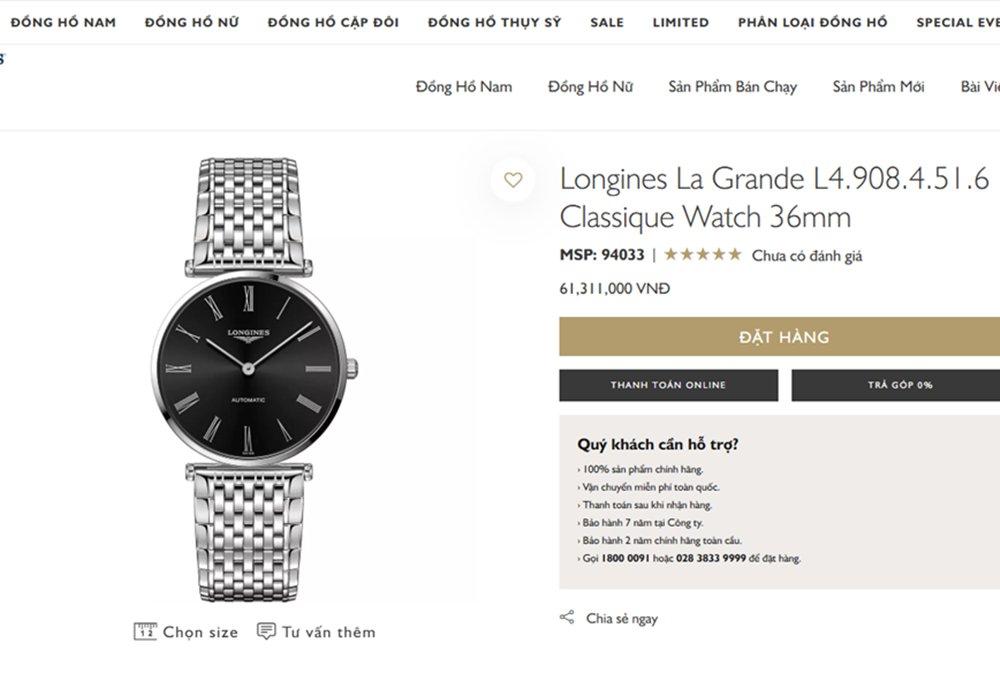Switch to Sản Phẩm Bán Chạy tab
Image resolution: width=1000 pixels, height=688 pixels.
(733, 87)
